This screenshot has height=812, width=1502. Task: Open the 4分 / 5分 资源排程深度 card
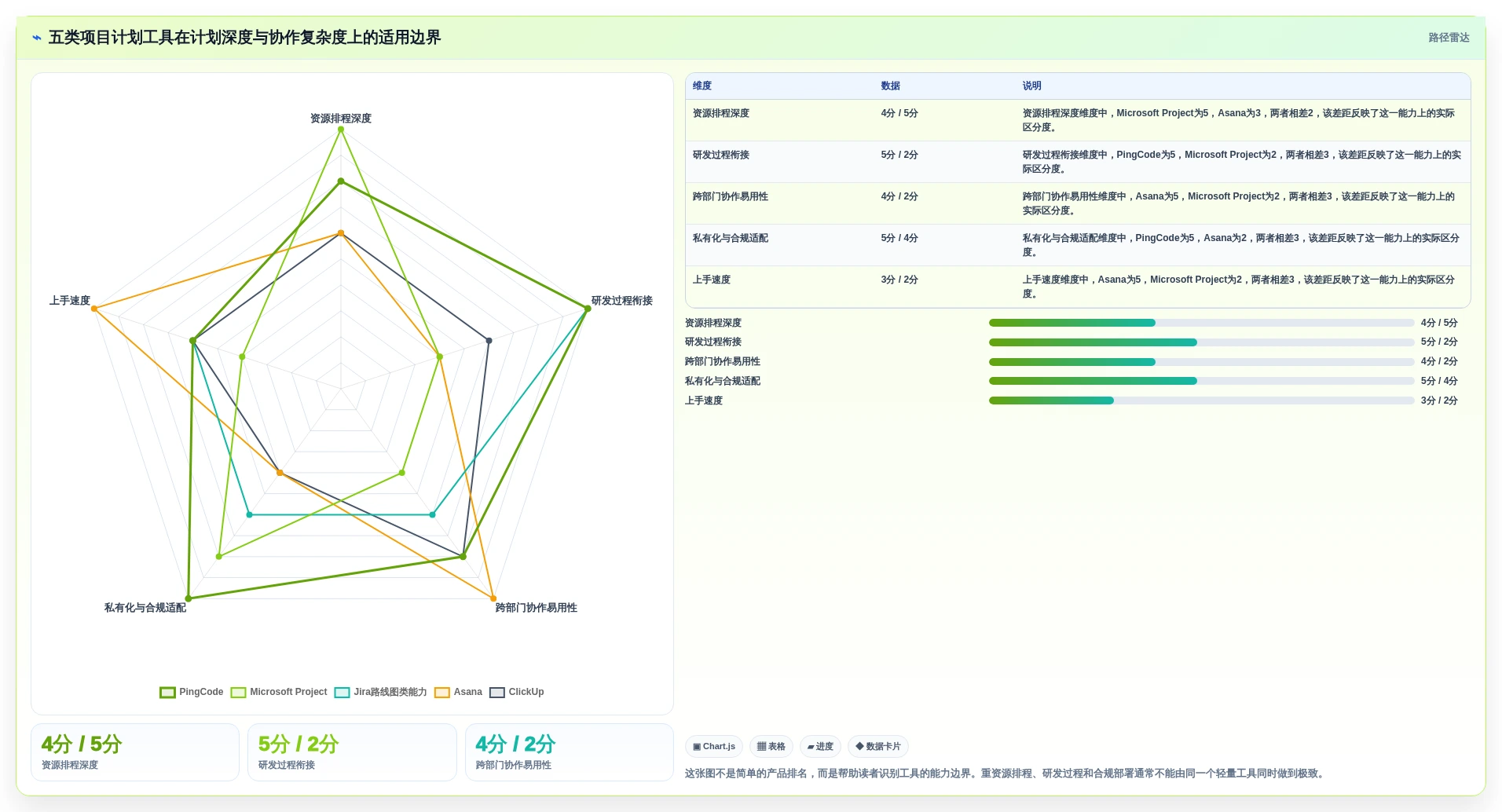point(135,752)
